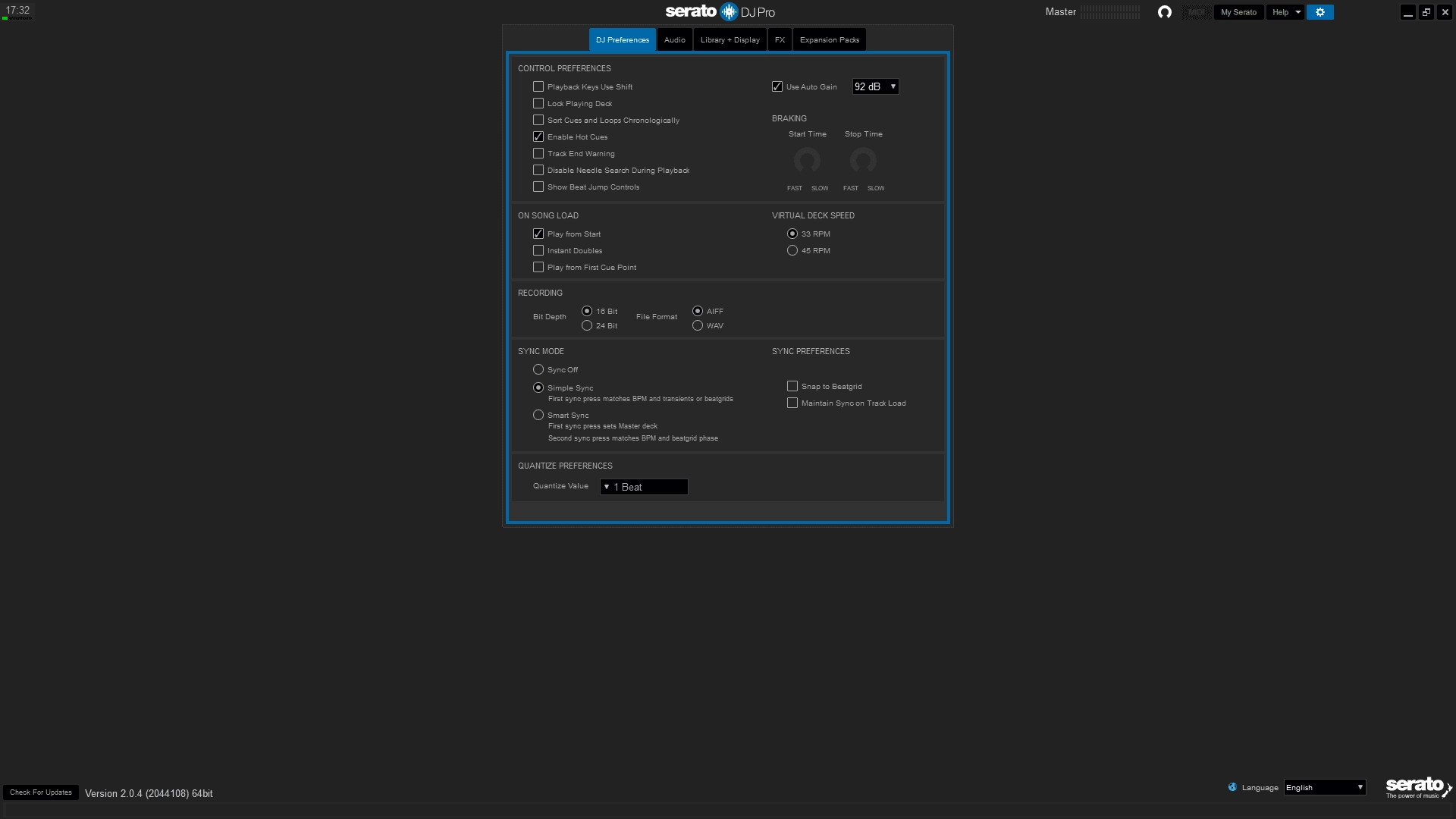The height and width of the screenshot is (819, 1456).
Task: Check Maintain Sync on Track Load
Action: [x=792, y=403]
